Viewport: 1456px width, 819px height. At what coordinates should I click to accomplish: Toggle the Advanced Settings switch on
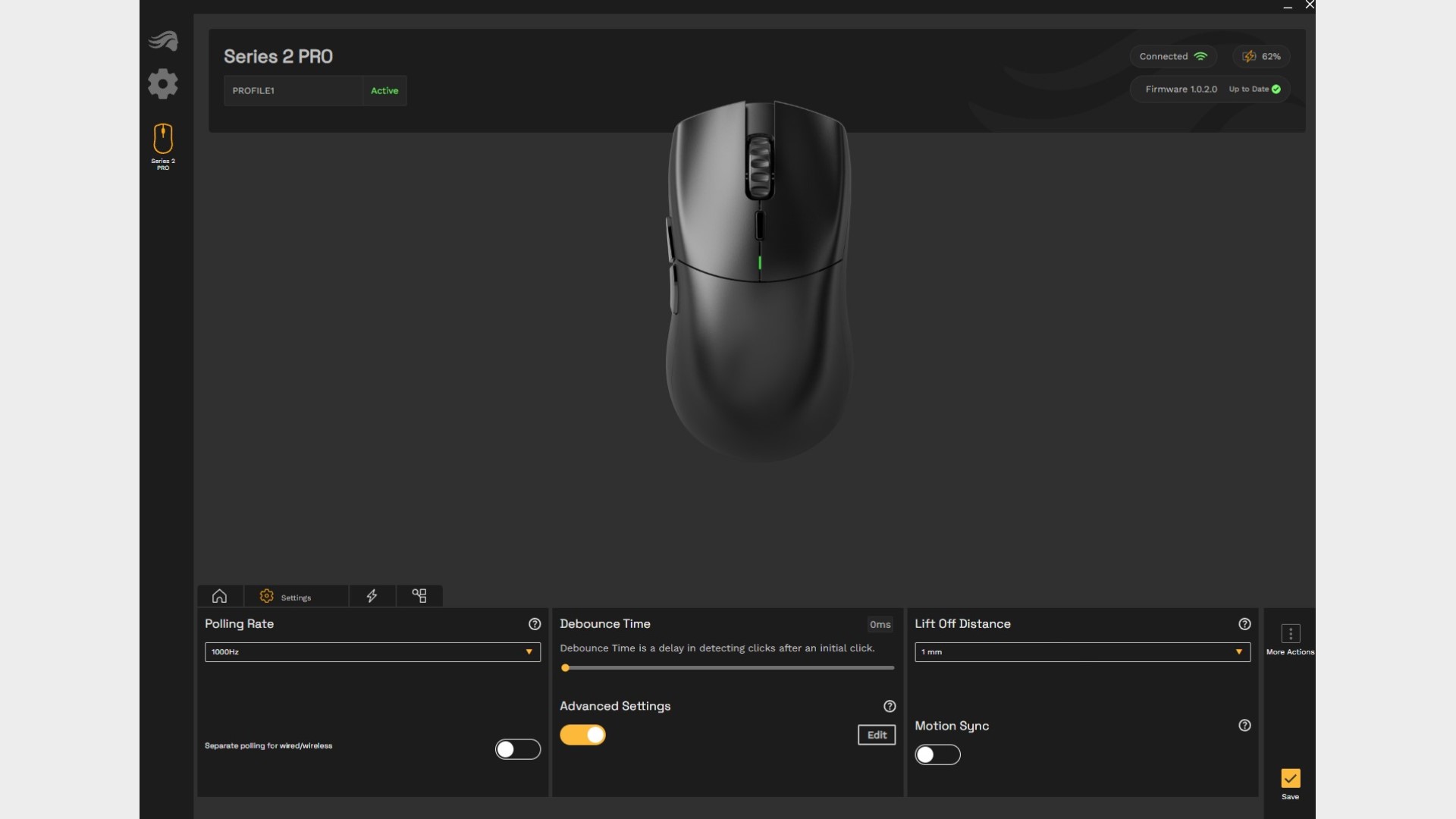(582, 734)
